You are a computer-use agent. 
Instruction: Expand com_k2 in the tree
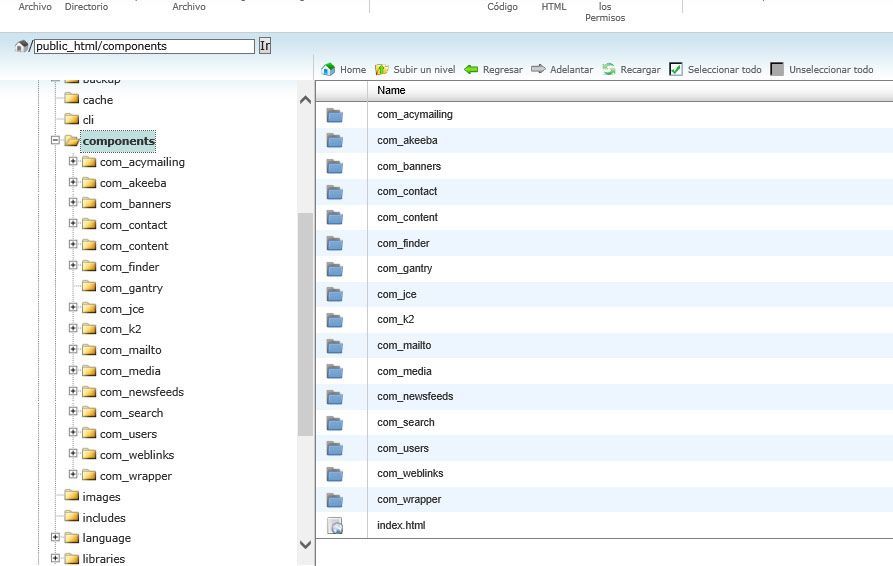(73, 329)
